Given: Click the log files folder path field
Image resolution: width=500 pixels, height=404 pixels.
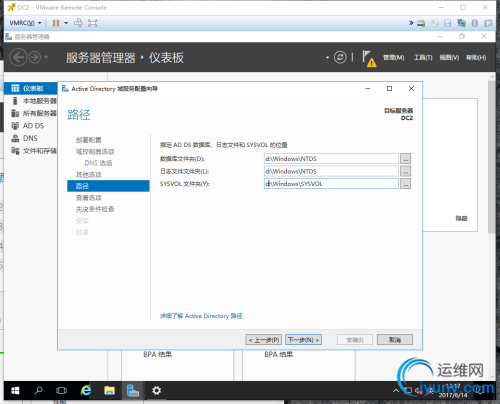Looking at the screenshot, I should coord(331,171).
